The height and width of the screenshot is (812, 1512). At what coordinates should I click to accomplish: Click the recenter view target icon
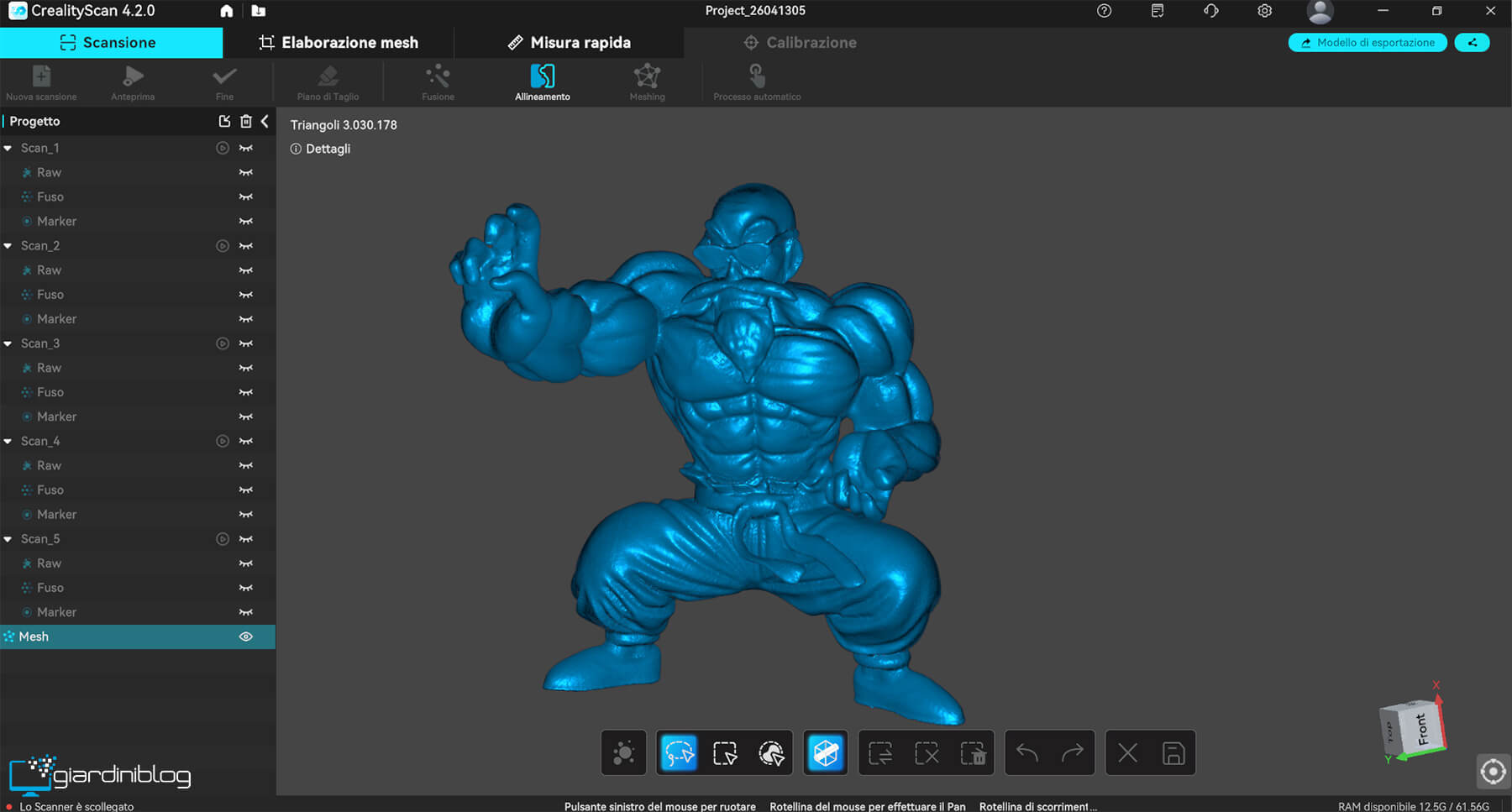[1493, 771]
